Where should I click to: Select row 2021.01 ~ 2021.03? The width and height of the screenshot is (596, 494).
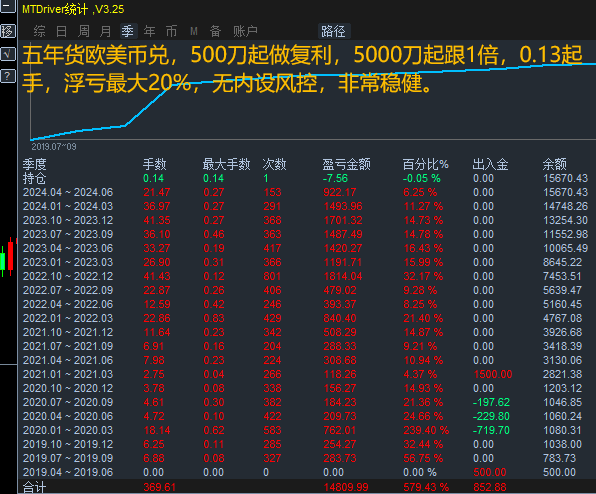(306, 374)
